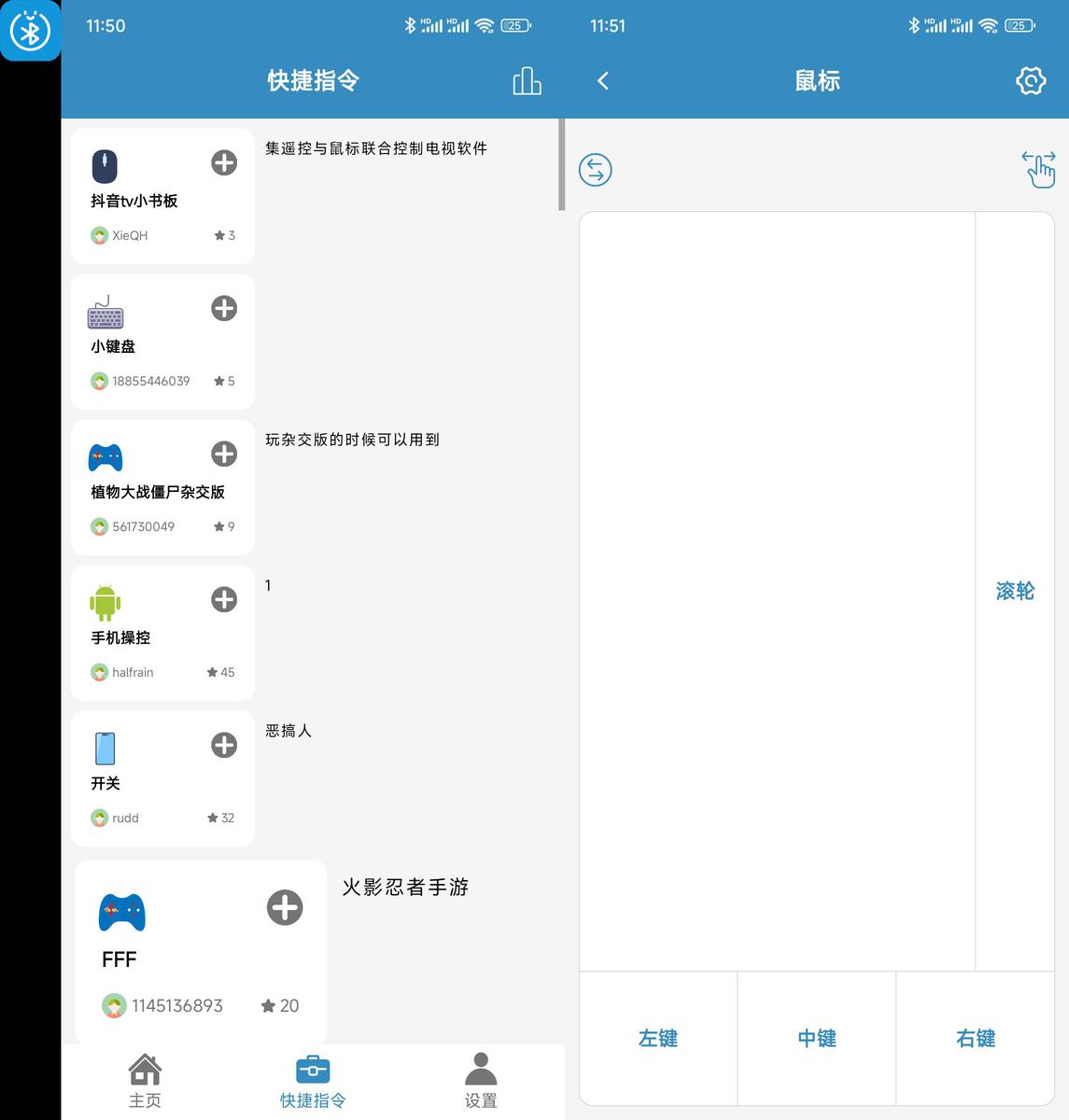This screenshot has height=1120, width=1069.
Task: Open mouse settings gear icon
Action: (x=1031, y=81)
